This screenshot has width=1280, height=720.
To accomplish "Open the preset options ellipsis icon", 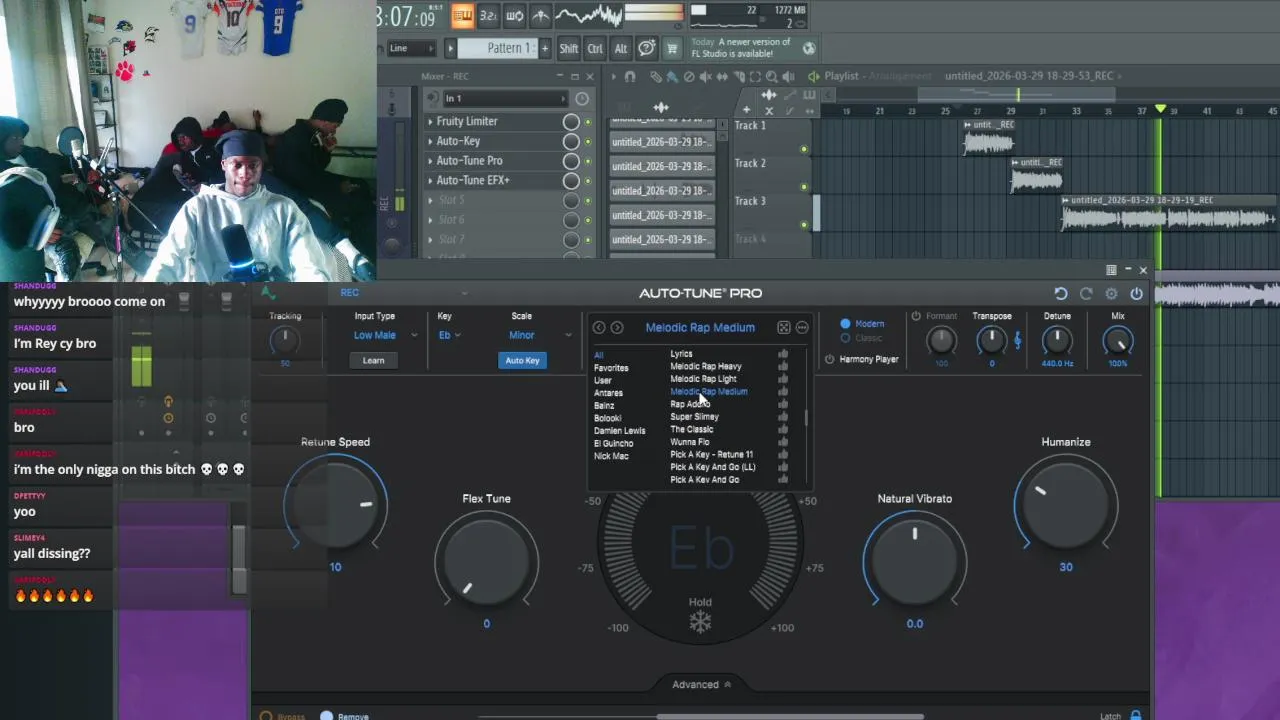I will [802, 328].
